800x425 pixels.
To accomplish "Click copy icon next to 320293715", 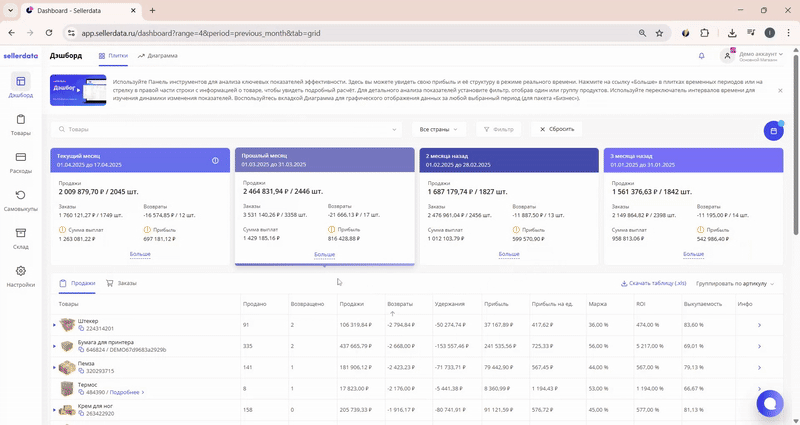I will [81, 371].
